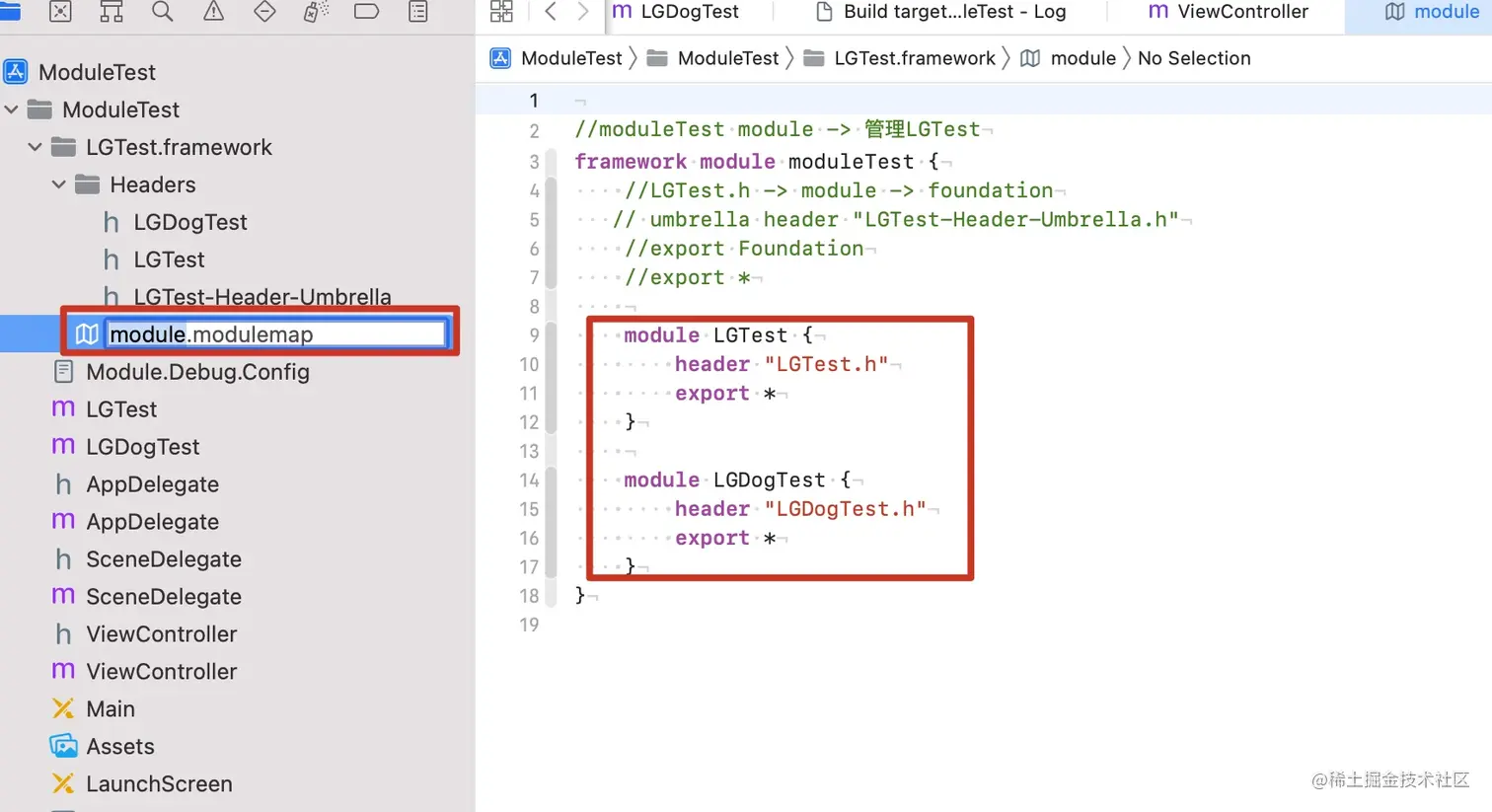Click the //export Foundation comment line
The width and height of the screenshot is (1492, 812).
(x=744, y=249)
